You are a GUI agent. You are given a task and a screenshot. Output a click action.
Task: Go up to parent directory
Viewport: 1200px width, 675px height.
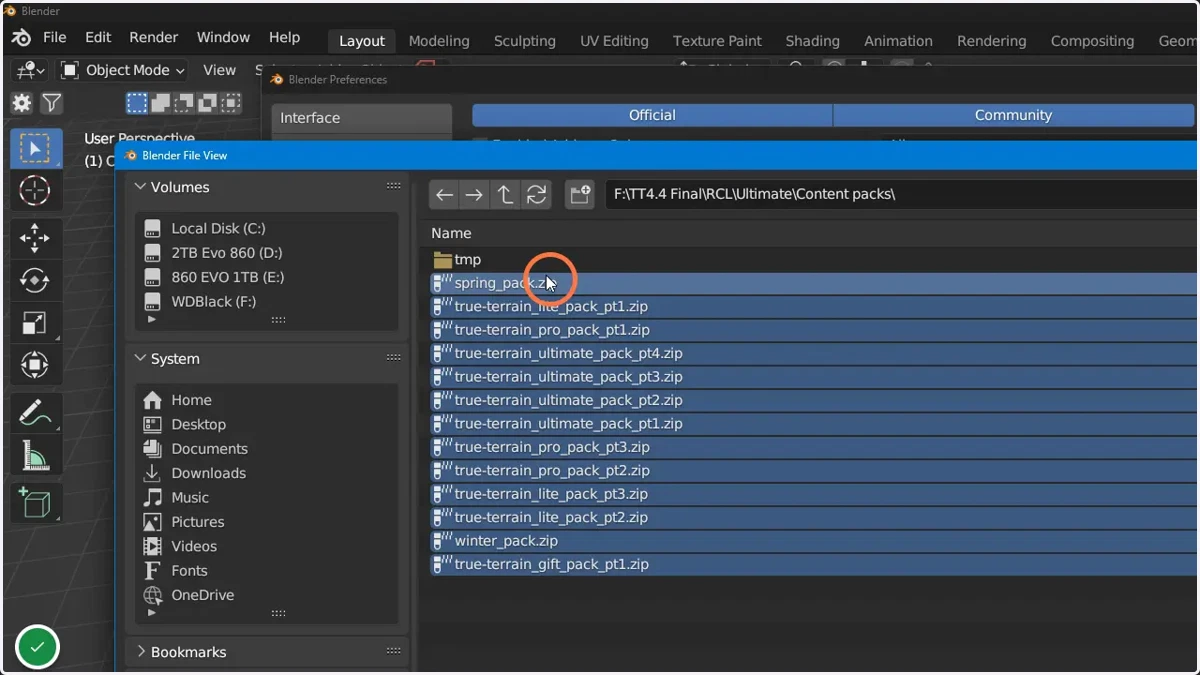click(506, 194)
